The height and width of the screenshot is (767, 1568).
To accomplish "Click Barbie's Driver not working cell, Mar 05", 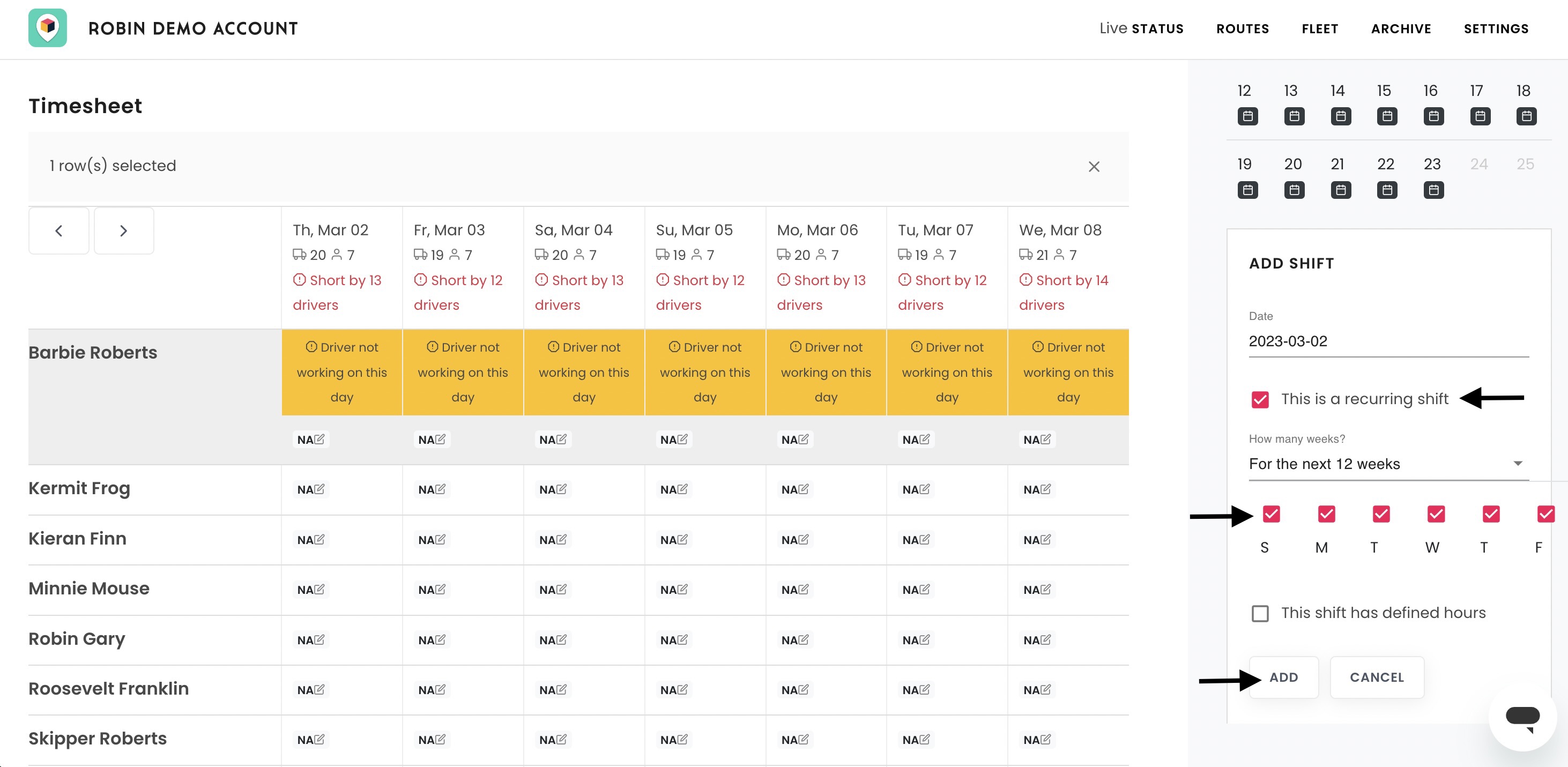I will coord(705,372).
